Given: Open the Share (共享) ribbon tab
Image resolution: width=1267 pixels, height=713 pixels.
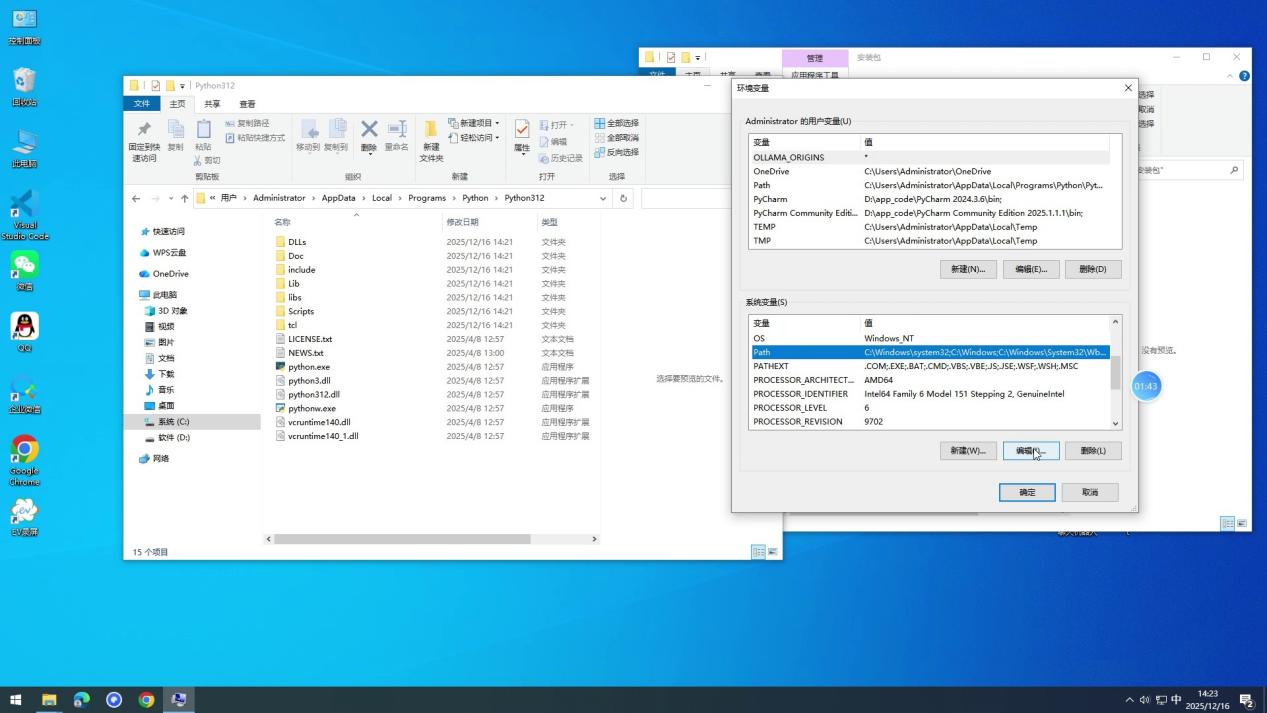Looking at the screenshot, I should (212, 104).
